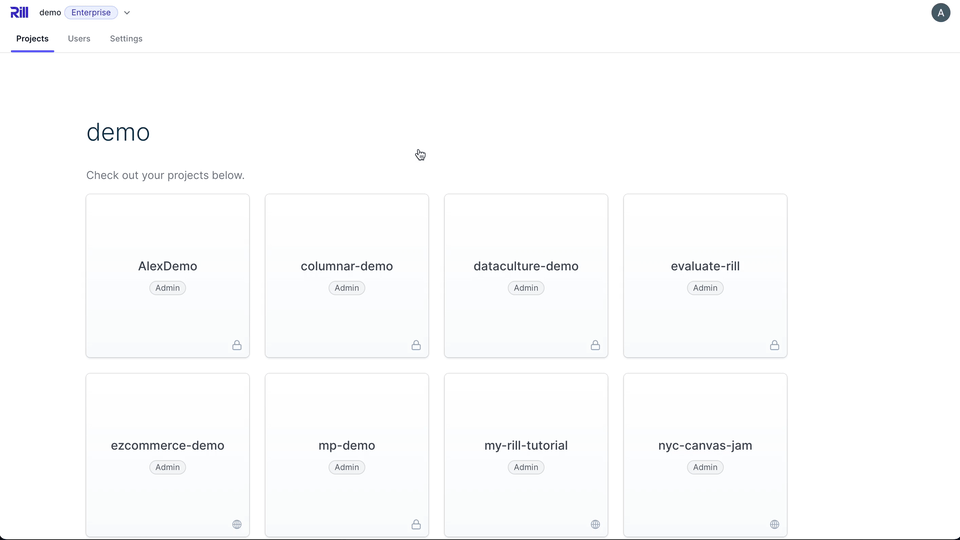The width and height of the screenshot is (960, 540).
Task: Click the lock icon on columnar-demo card
Action: (416, 345)
